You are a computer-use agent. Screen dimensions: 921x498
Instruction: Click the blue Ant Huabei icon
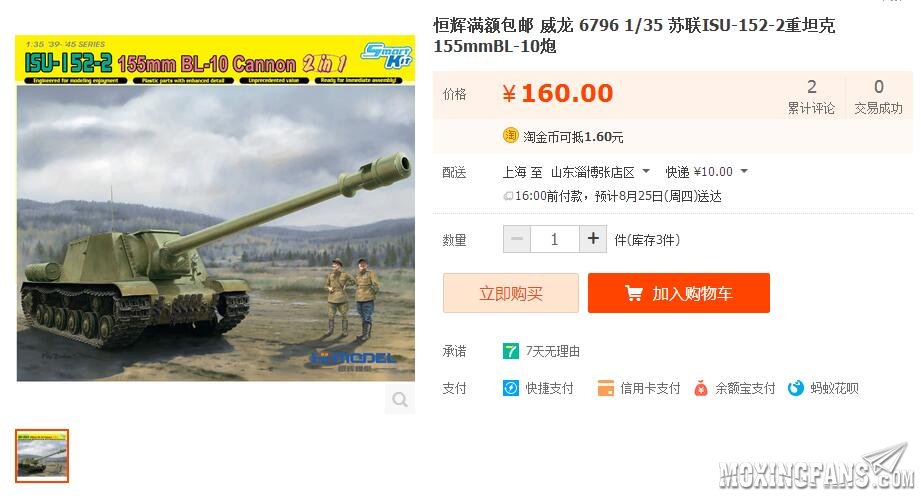pyautogui.click(x=795, y=388)
